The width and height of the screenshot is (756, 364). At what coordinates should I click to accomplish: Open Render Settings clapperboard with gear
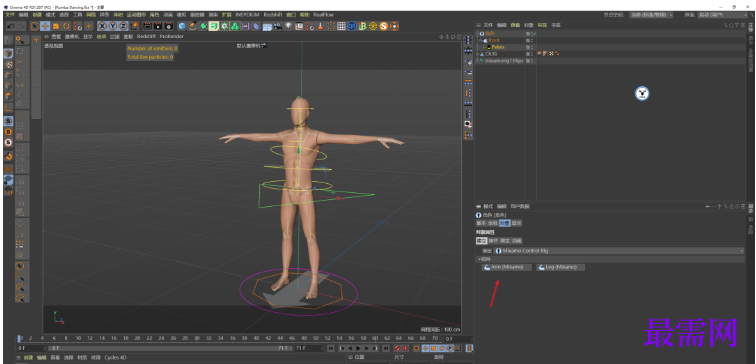pos(168,26)
